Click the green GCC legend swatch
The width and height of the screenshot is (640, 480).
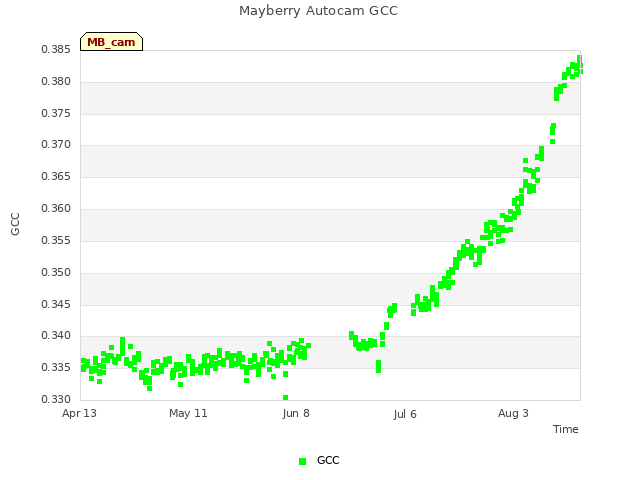(302, 461)
